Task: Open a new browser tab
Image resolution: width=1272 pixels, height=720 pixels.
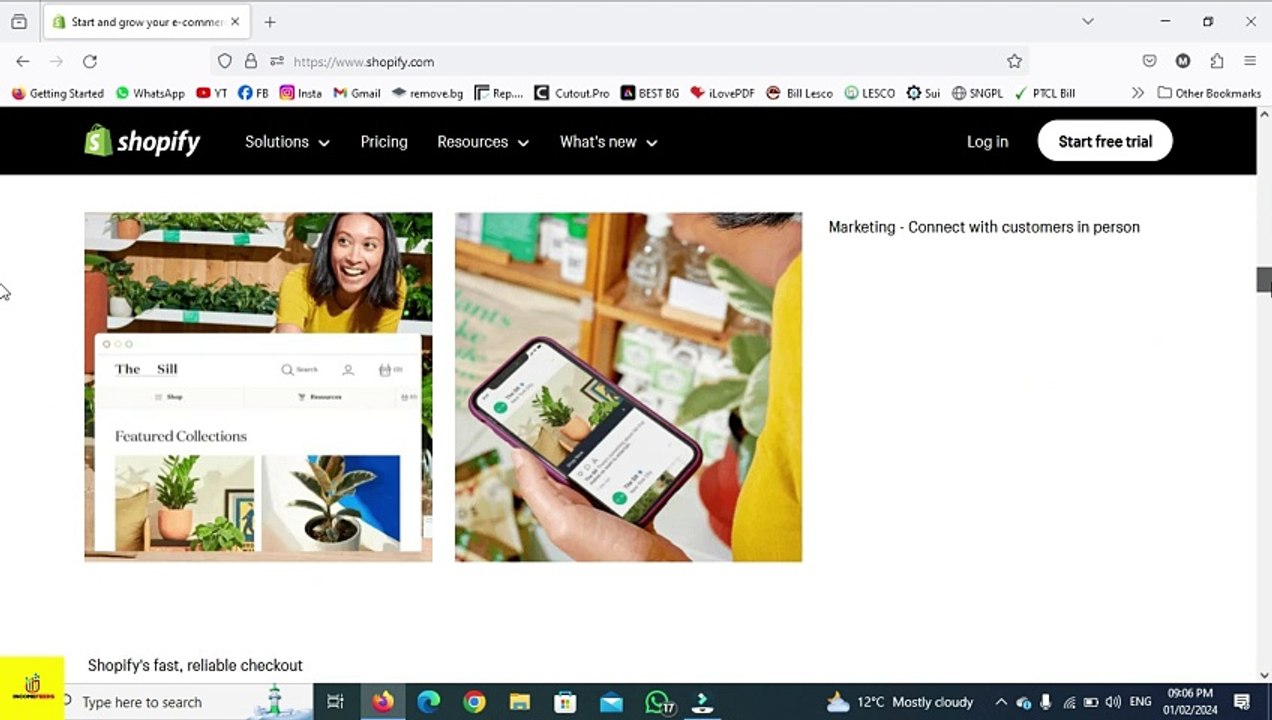Action: click(x=270, y=21)
